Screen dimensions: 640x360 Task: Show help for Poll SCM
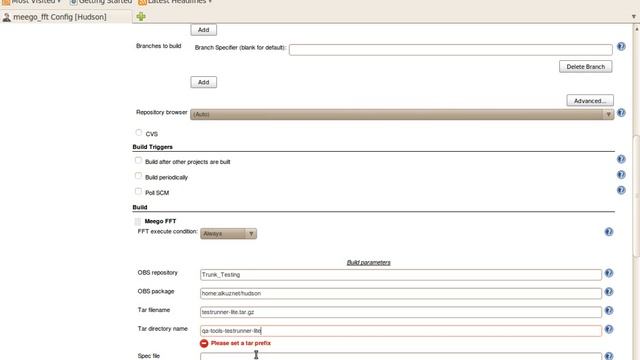click(x=621, y=190)
